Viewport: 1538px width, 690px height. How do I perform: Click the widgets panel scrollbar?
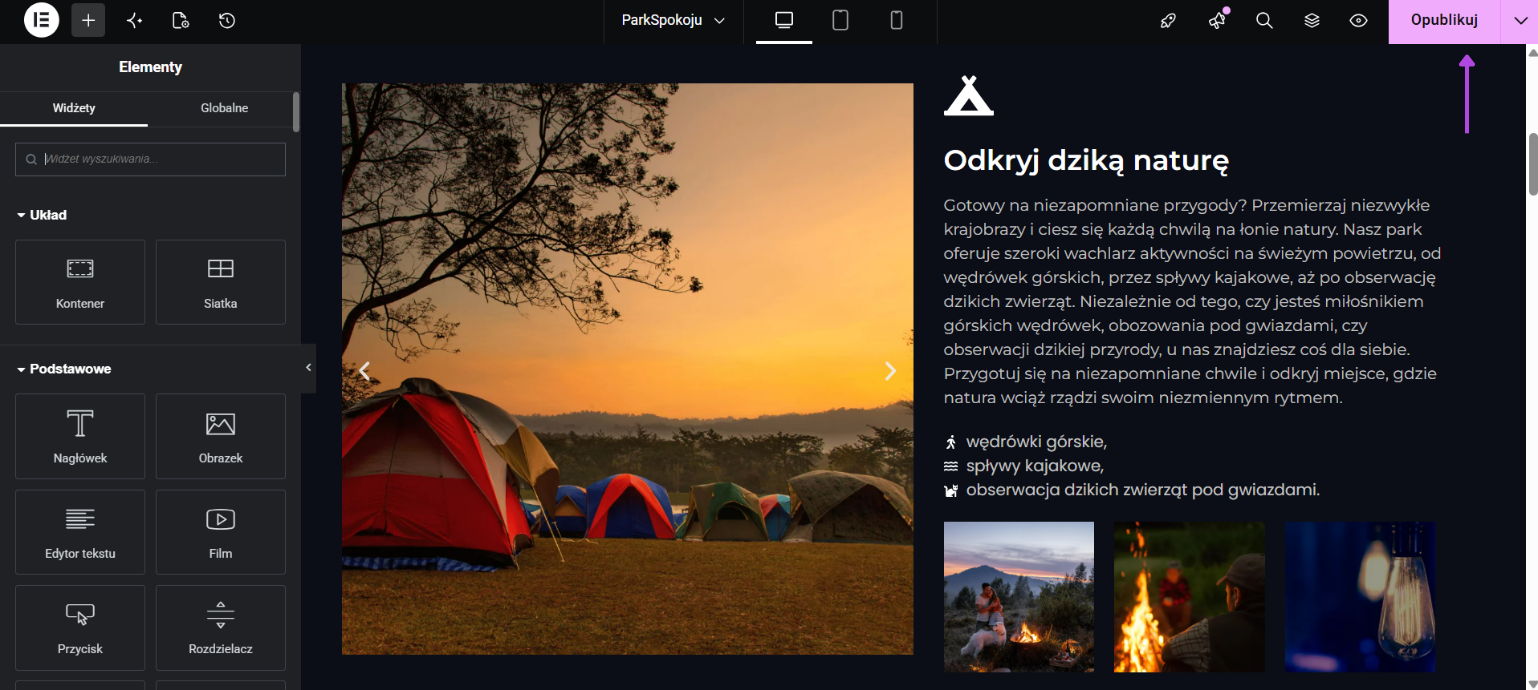point(296,112)
